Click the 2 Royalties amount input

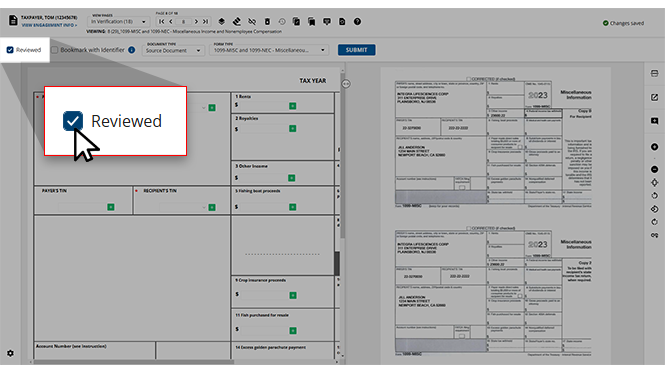click(x=264, y=128)
